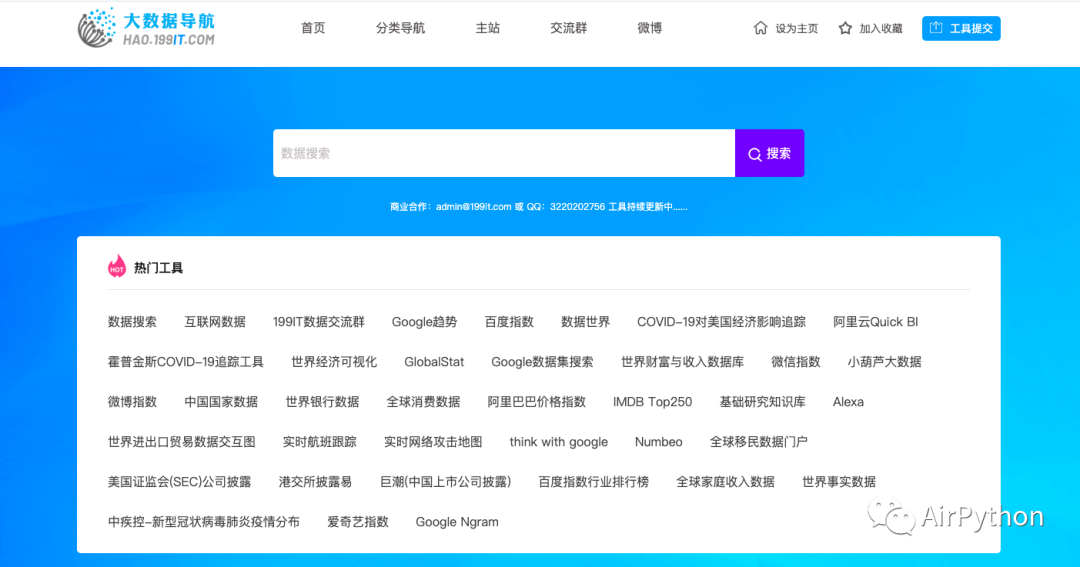
Task: Click the HOT flame icon
Action: pyautogui.click(x=116, y=266)
